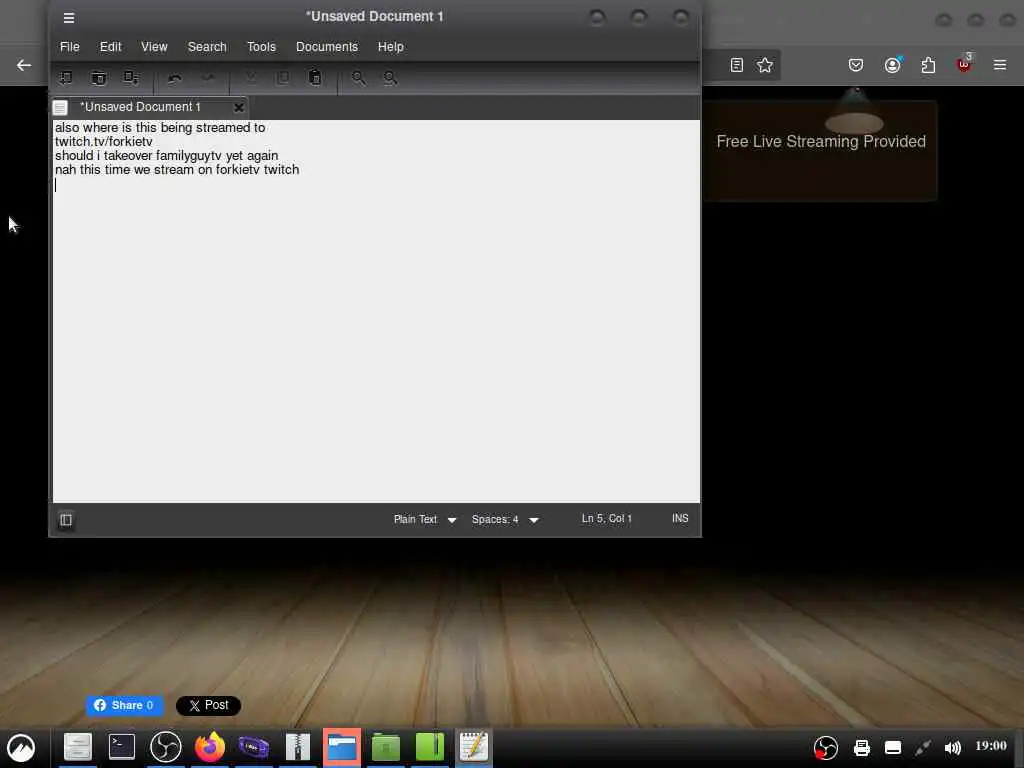Open the OBS tray icon
The height and width of the screenshot is (768, 1024).
click(825, 748)
